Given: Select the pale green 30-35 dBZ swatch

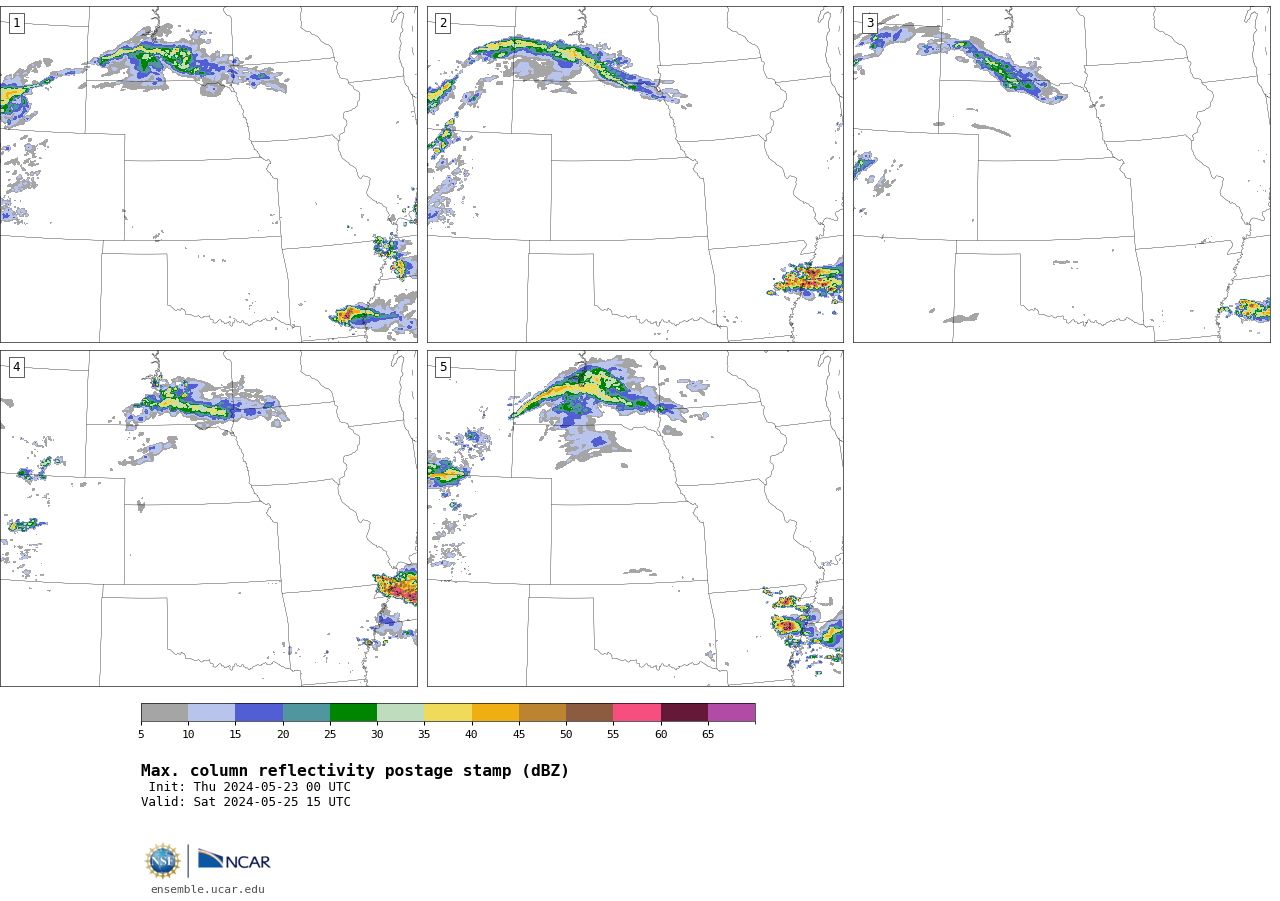Looking at the screenshot, I should (400, 713).
